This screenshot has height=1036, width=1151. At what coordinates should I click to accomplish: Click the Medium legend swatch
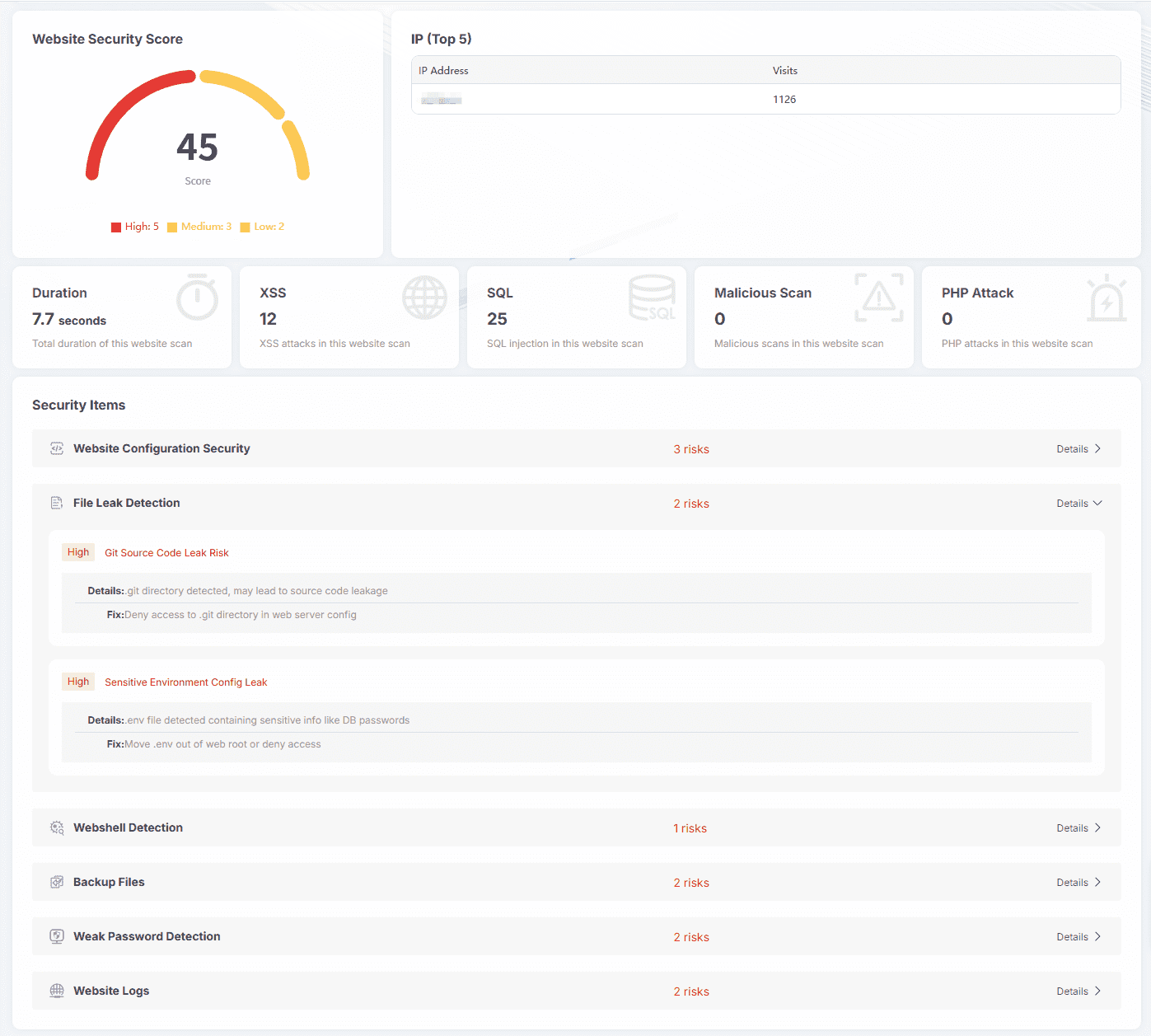pyautogui.click(x=172, y=227)
